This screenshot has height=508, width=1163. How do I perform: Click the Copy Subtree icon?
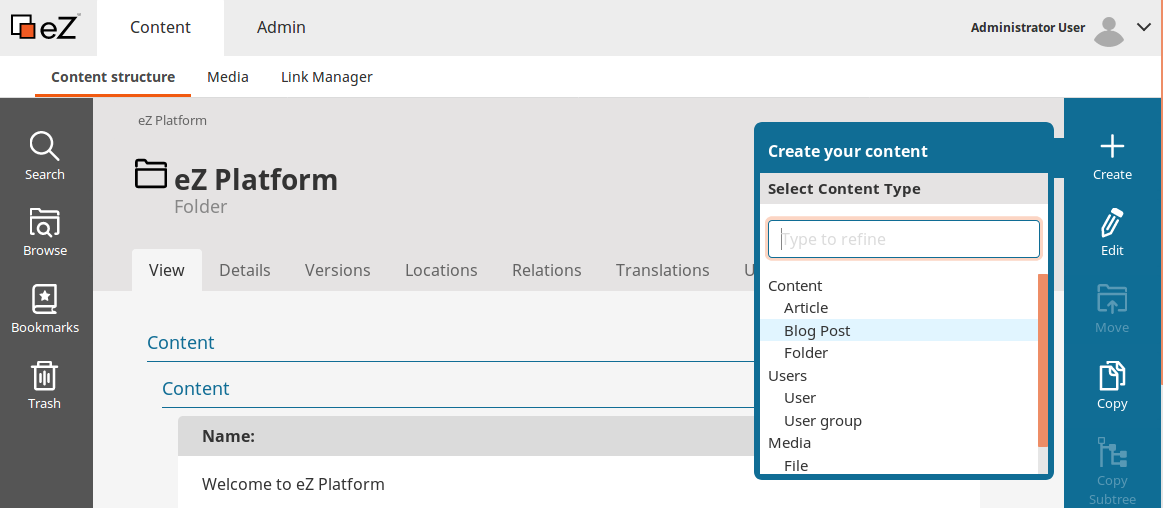tap(1112, 453)
